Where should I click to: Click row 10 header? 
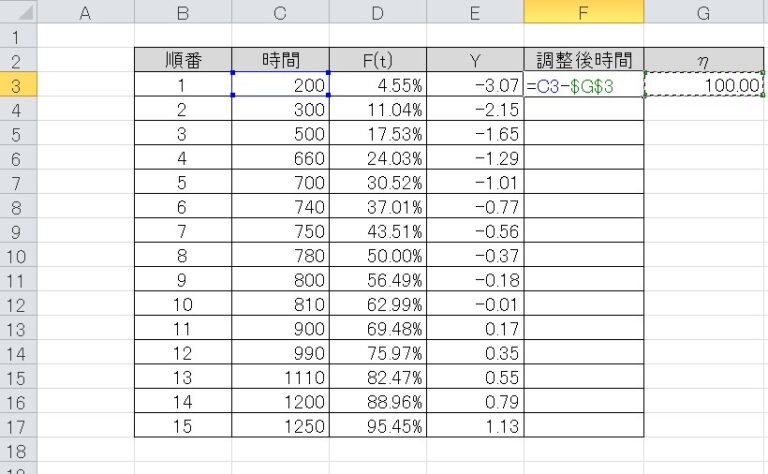[17, 256]
